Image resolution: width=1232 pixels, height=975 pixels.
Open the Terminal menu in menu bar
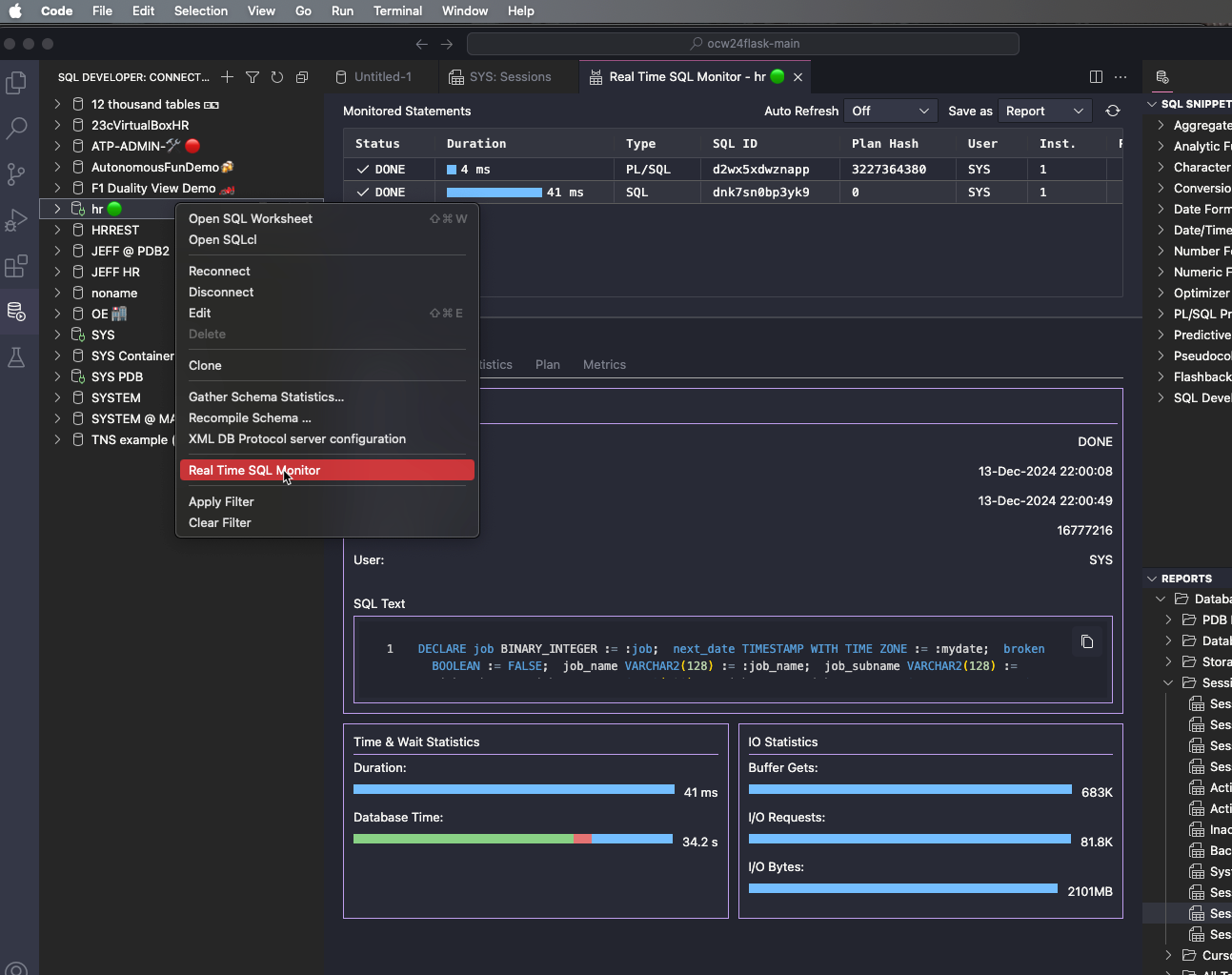pos(397,10)
